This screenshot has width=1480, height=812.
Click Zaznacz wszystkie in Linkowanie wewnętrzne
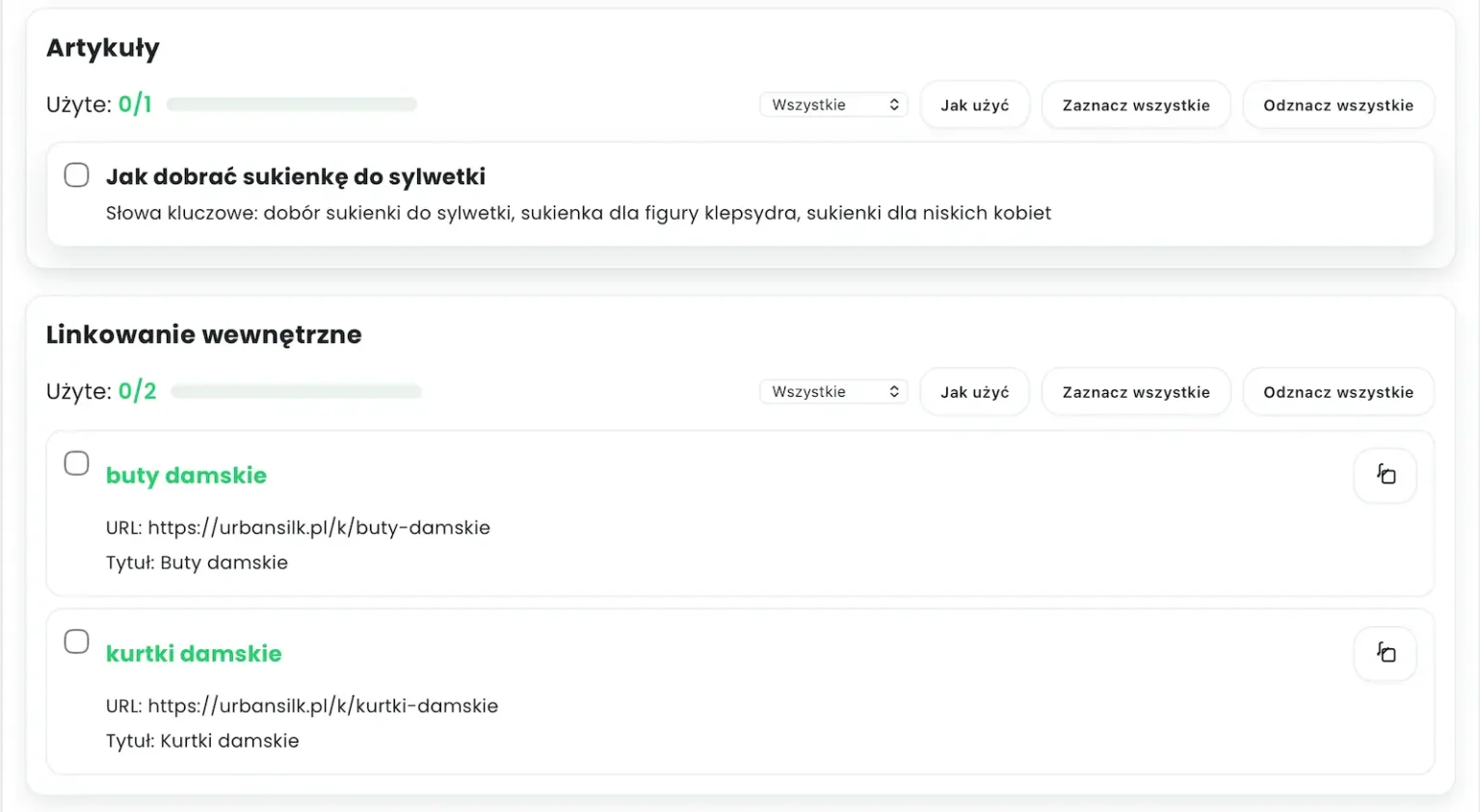pos(1135,391)
